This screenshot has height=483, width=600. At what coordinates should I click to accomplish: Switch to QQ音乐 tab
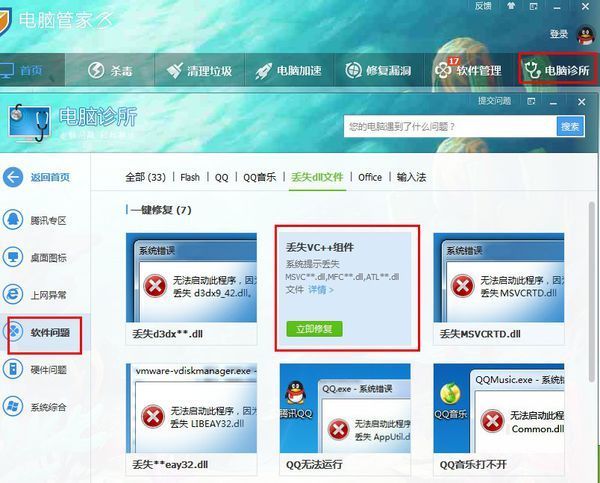click(x=259, y=177)
